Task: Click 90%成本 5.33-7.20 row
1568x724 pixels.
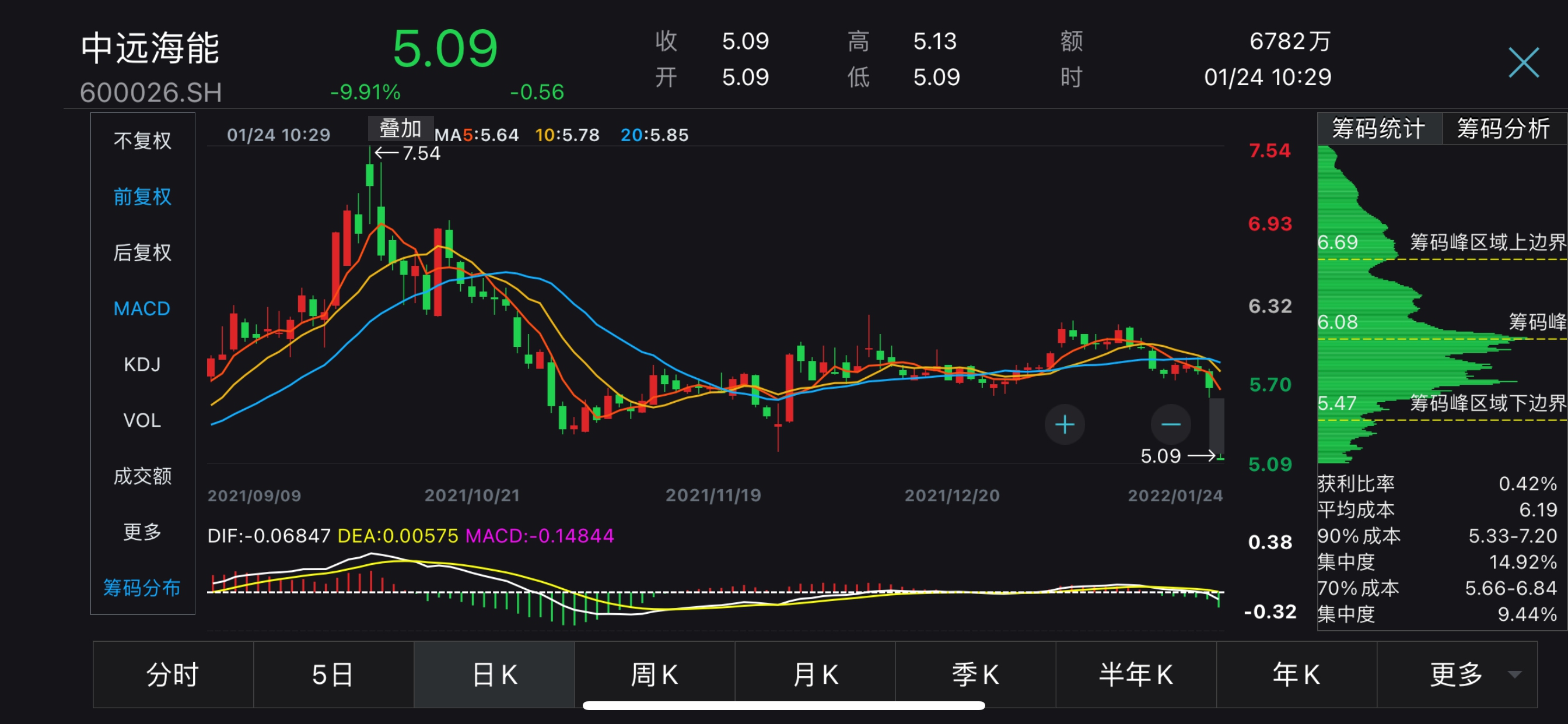Action: point(1437,536)
